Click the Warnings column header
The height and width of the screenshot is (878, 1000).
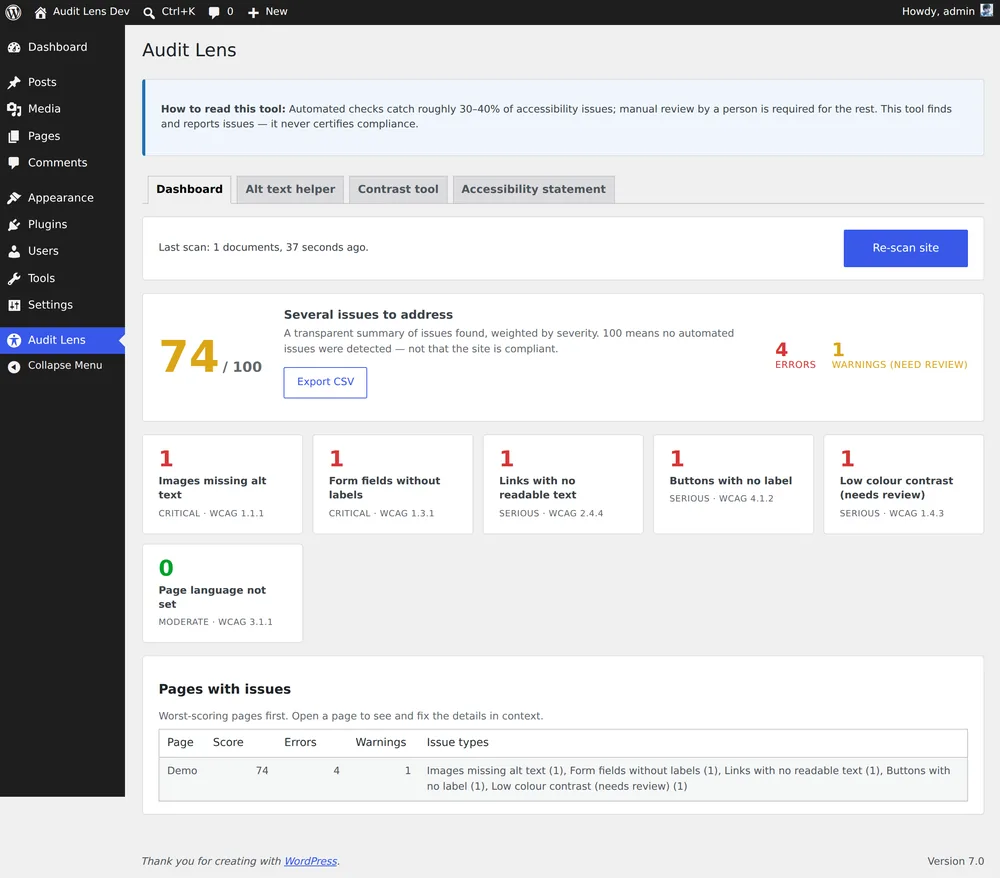tap(381, 742)
